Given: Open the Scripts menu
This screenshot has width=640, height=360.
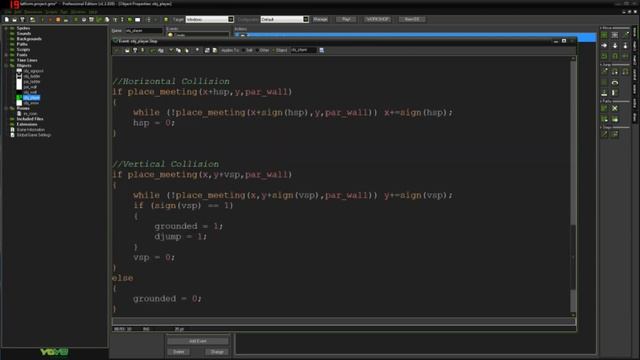Looking at the screenshot, I should tap(51, 12).
